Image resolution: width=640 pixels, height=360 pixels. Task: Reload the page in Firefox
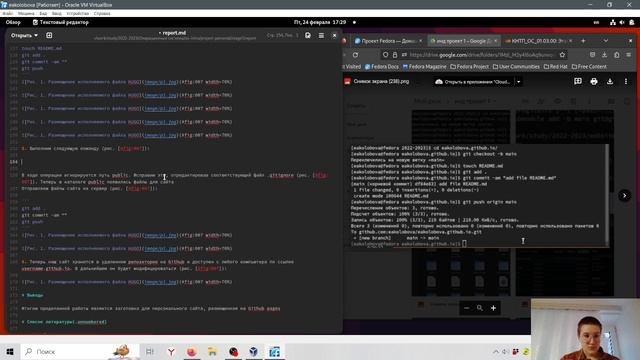356,55
